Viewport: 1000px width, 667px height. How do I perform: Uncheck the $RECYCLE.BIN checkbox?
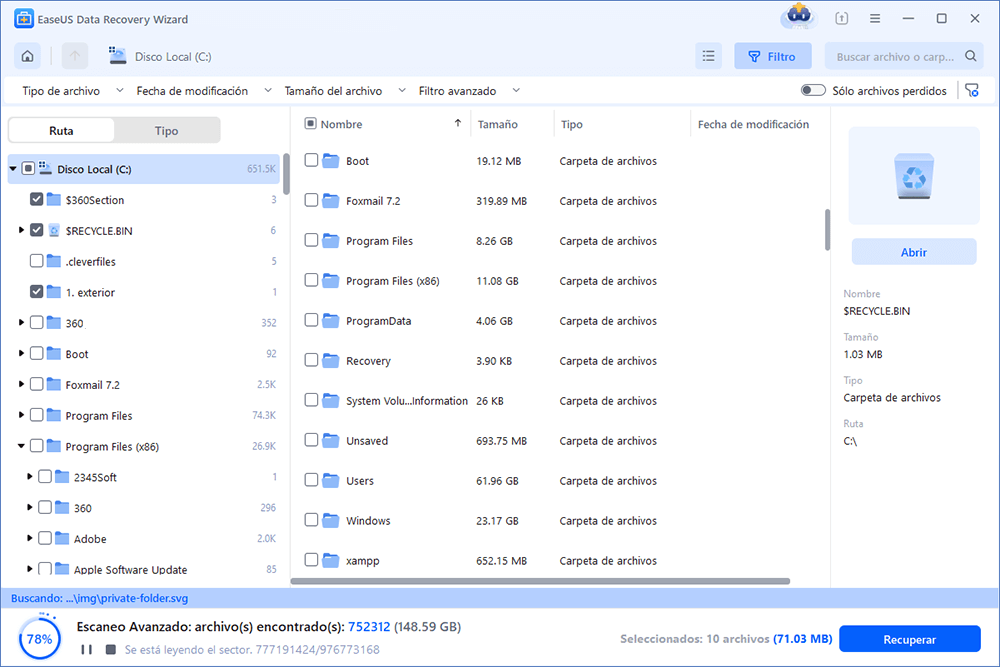pos(36,230)
